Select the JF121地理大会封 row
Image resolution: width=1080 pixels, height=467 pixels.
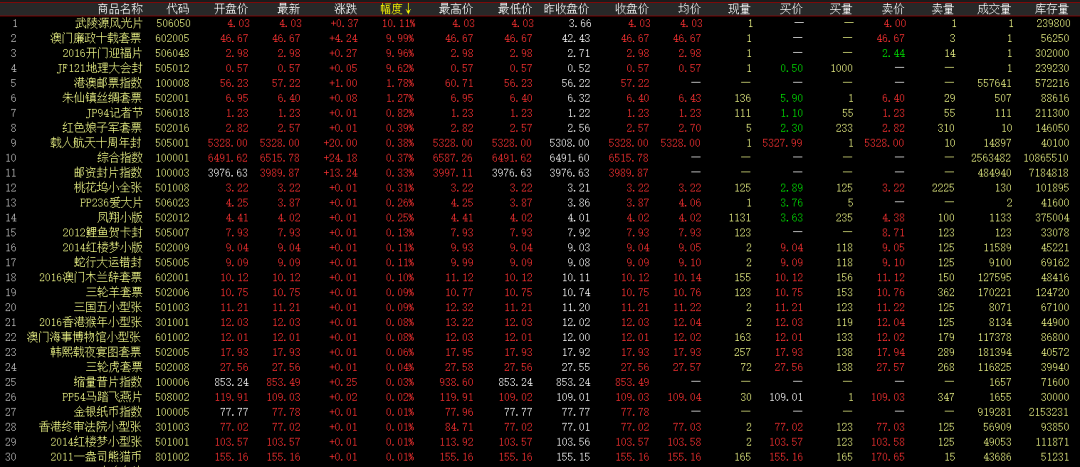pos(540,68)
